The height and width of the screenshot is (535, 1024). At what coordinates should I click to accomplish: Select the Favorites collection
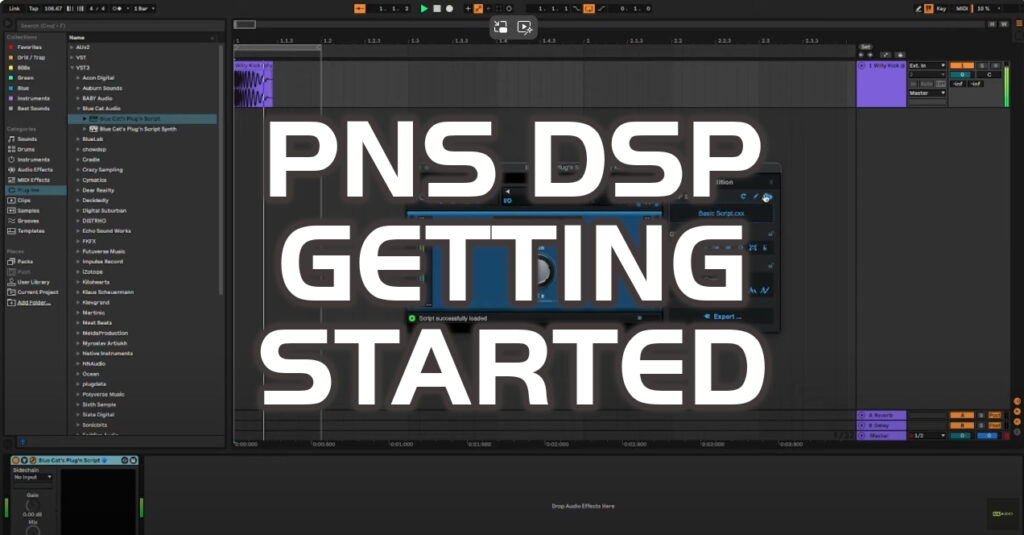click(x=29, y=47)
